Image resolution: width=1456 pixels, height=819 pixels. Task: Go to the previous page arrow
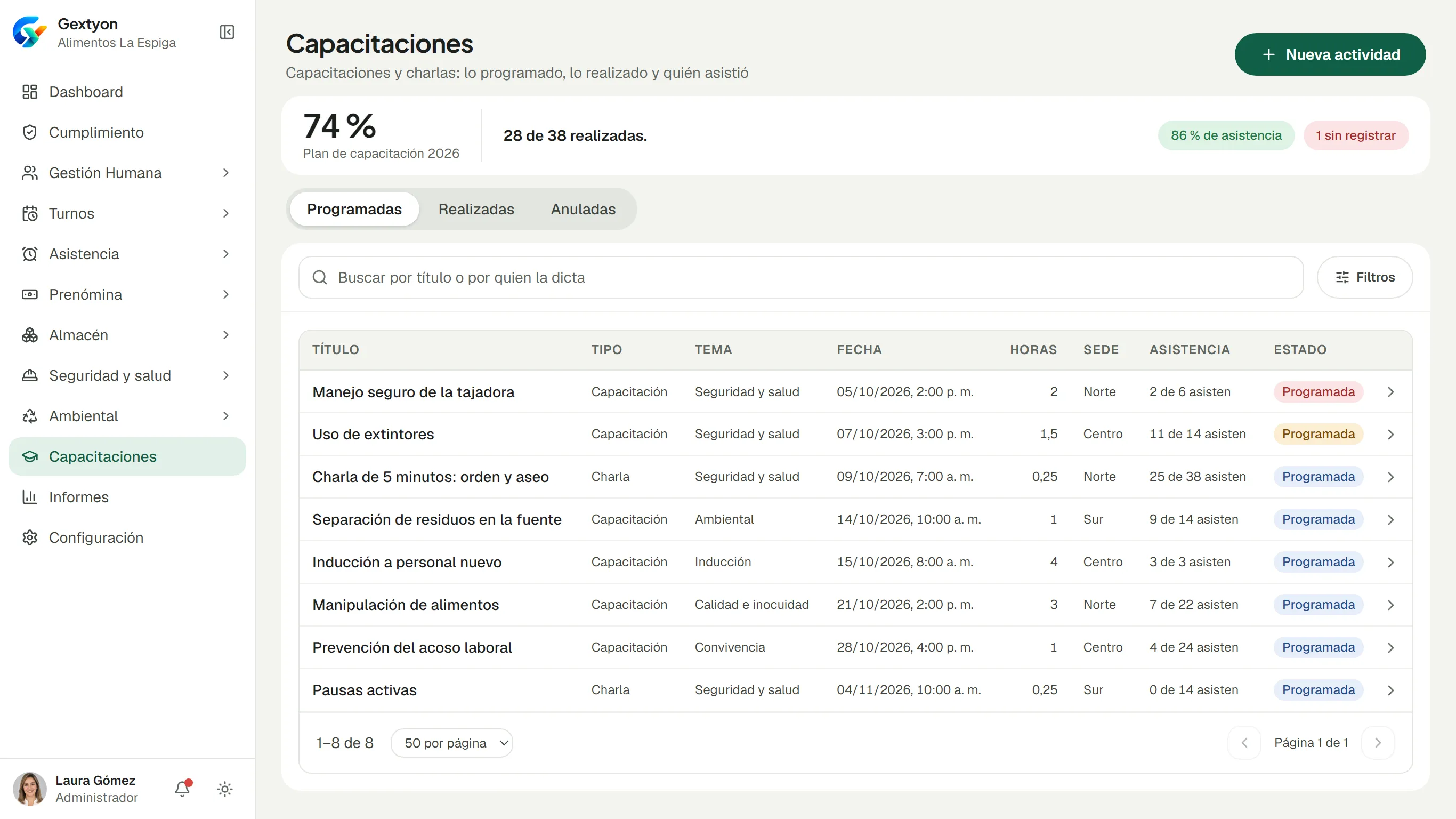[1244, 743]
